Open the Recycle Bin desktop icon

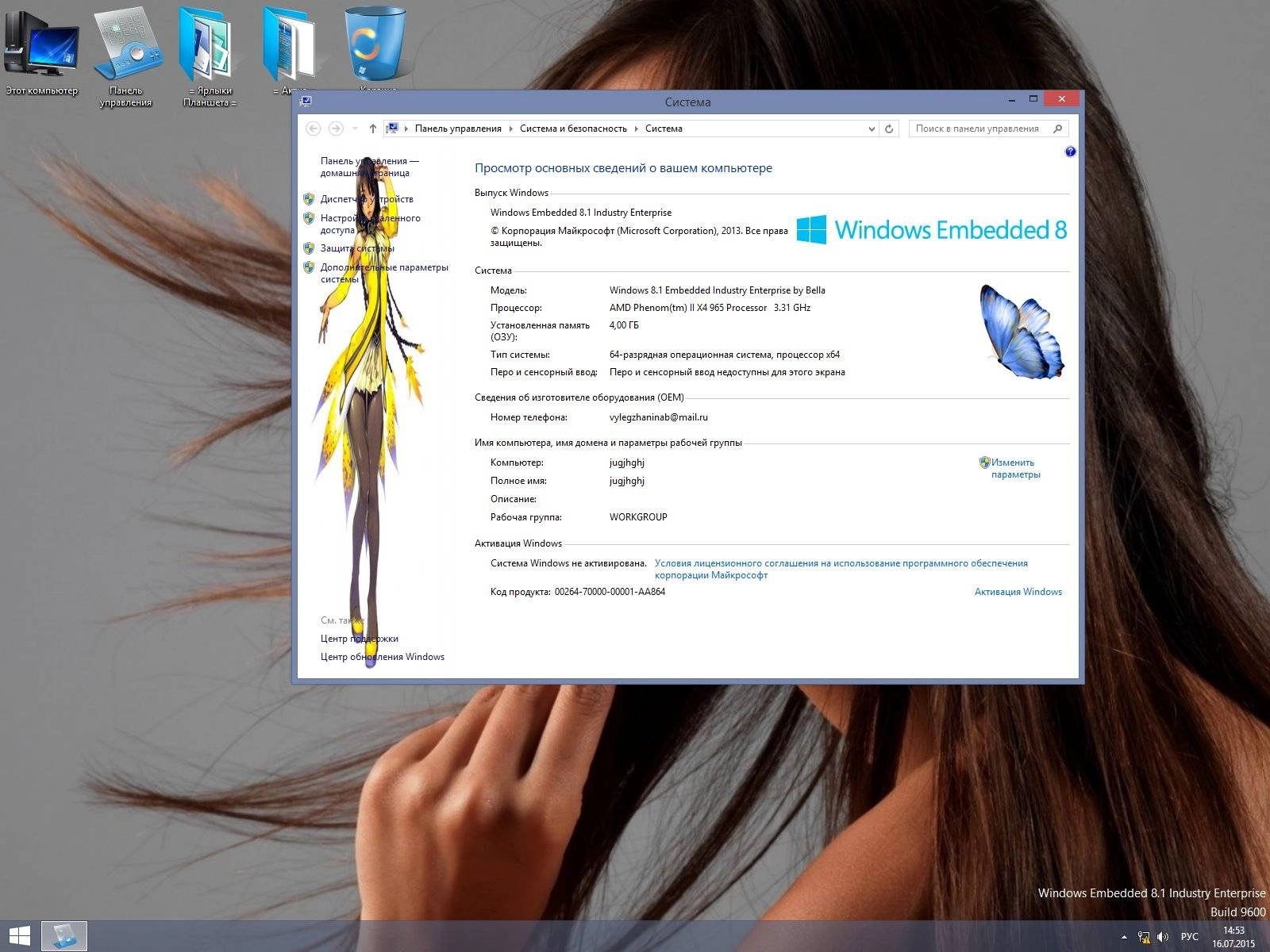[375, 49]
